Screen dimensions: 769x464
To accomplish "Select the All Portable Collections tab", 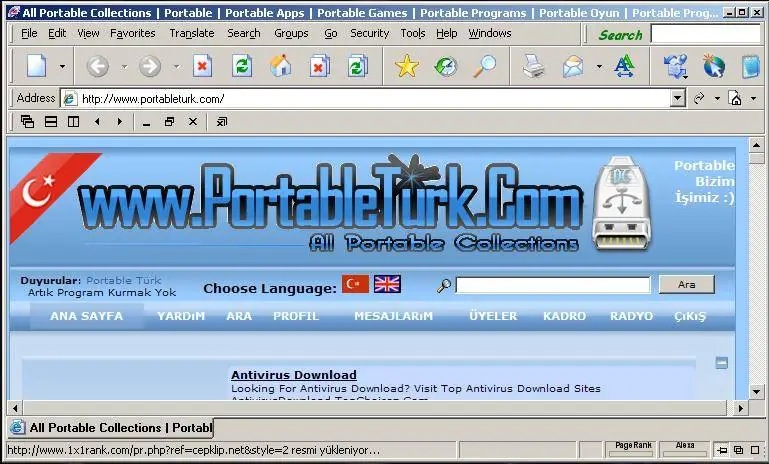I will pos(111,428).
